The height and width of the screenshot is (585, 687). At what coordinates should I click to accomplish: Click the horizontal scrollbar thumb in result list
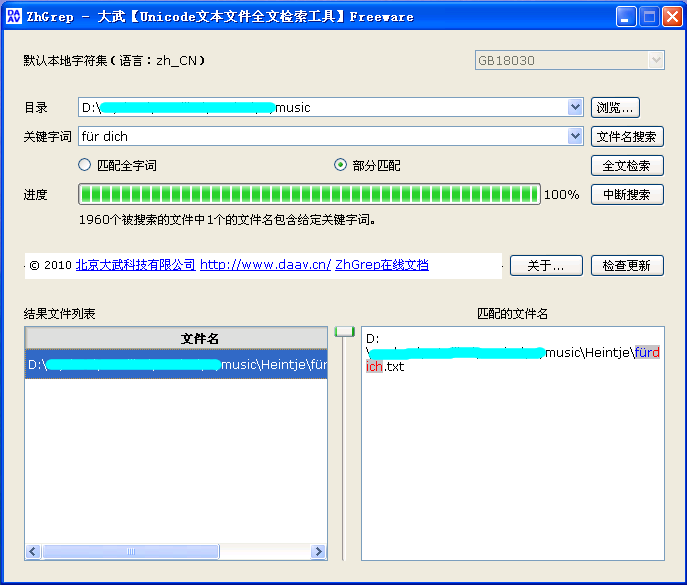pos(131,551)
